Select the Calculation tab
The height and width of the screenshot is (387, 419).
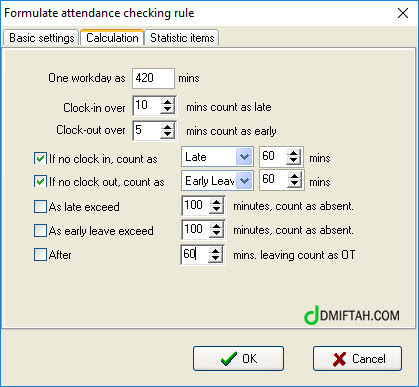click(x=112, y=37)
